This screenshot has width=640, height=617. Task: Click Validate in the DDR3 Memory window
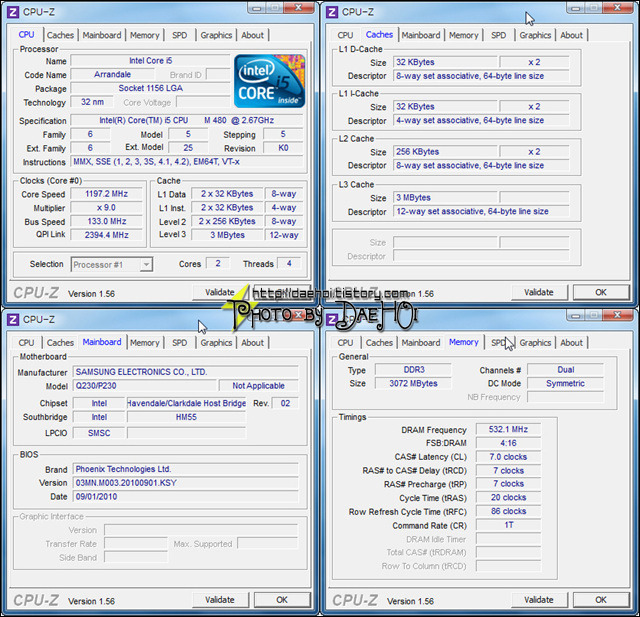[x=539, y=600]
